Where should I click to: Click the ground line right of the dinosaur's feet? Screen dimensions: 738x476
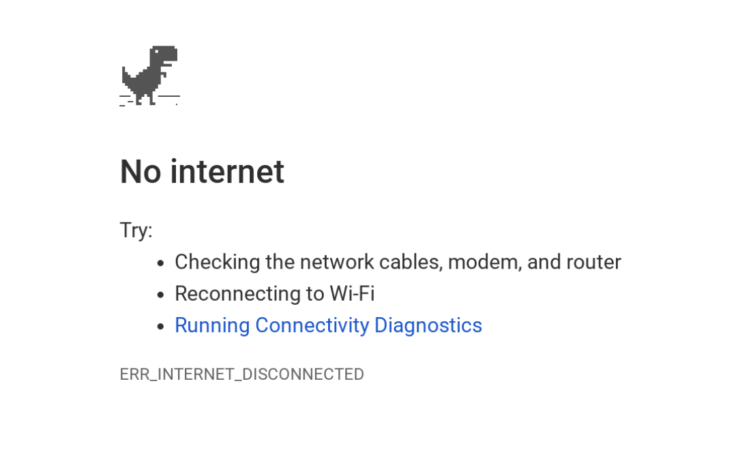pos(168,96)
